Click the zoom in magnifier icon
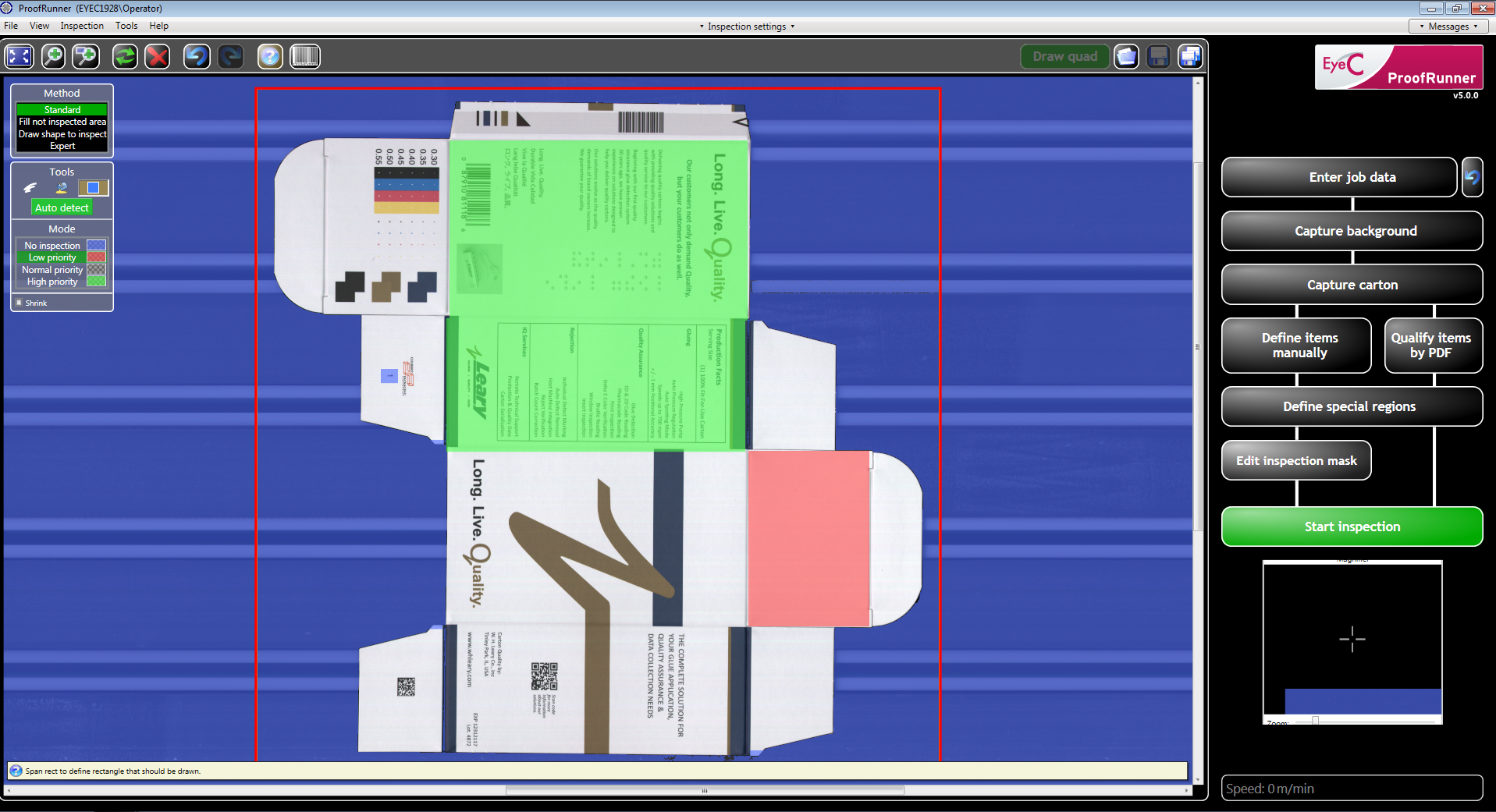Viewport: 1496px width, 812px height. tap(53, 56)
